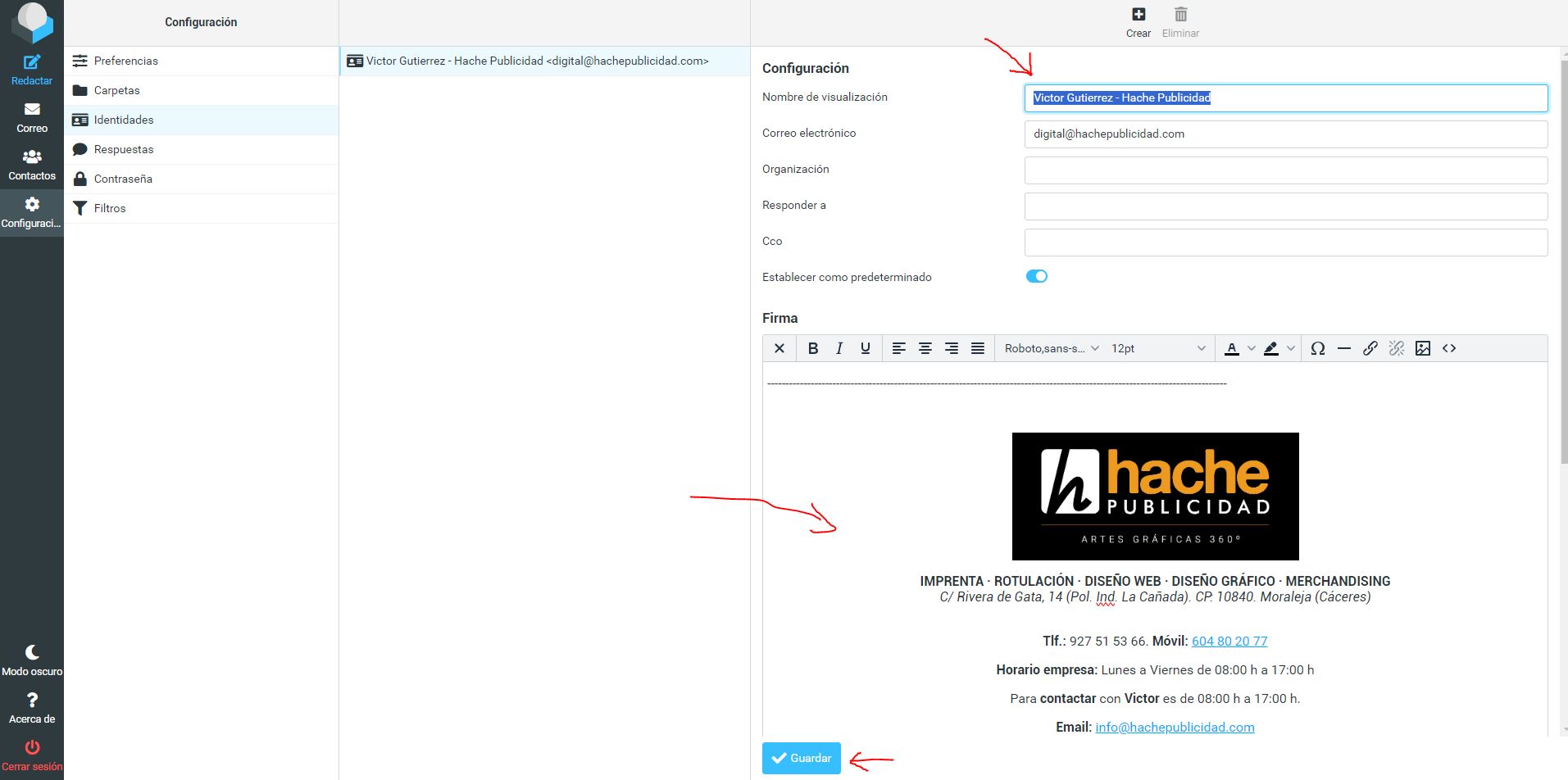Image resolution: width=1568 pixels, height=780 pixels.
Task: Click the Nombre de visualización field
Action: pyautogui.click(x=1286, y=98)
